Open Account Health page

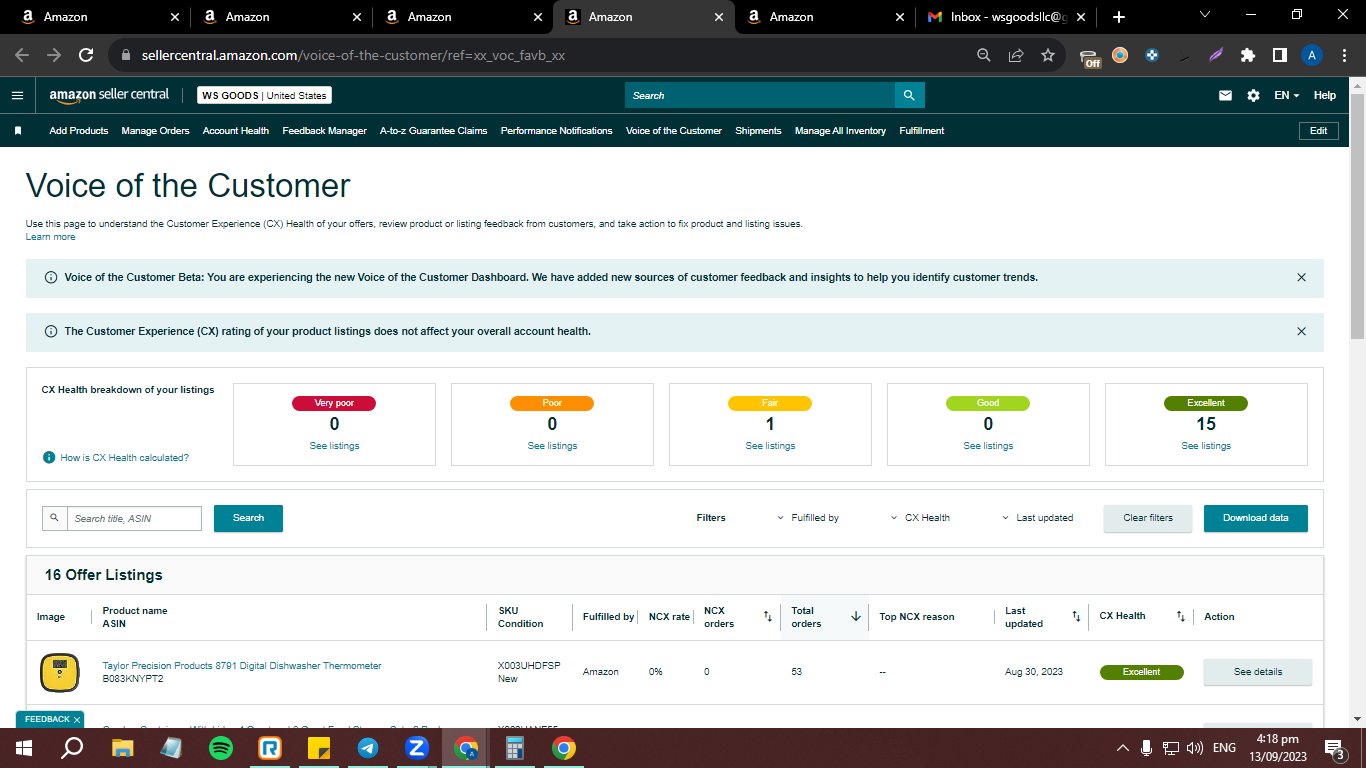coord(236,131)
